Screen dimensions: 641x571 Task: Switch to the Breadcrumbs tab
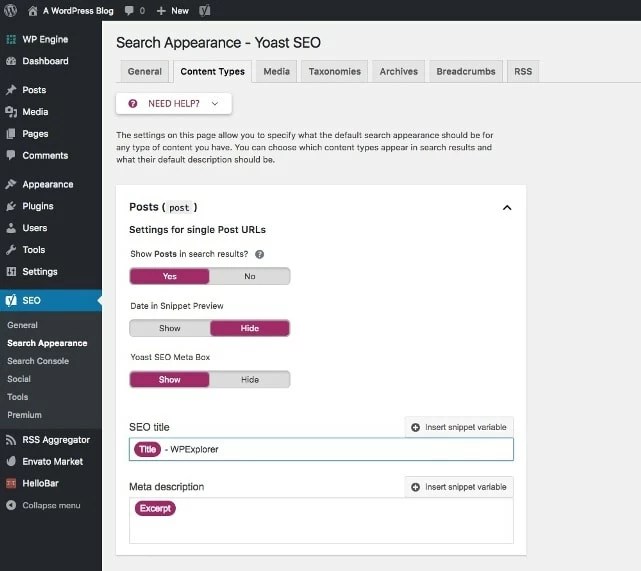click(466, 72)
